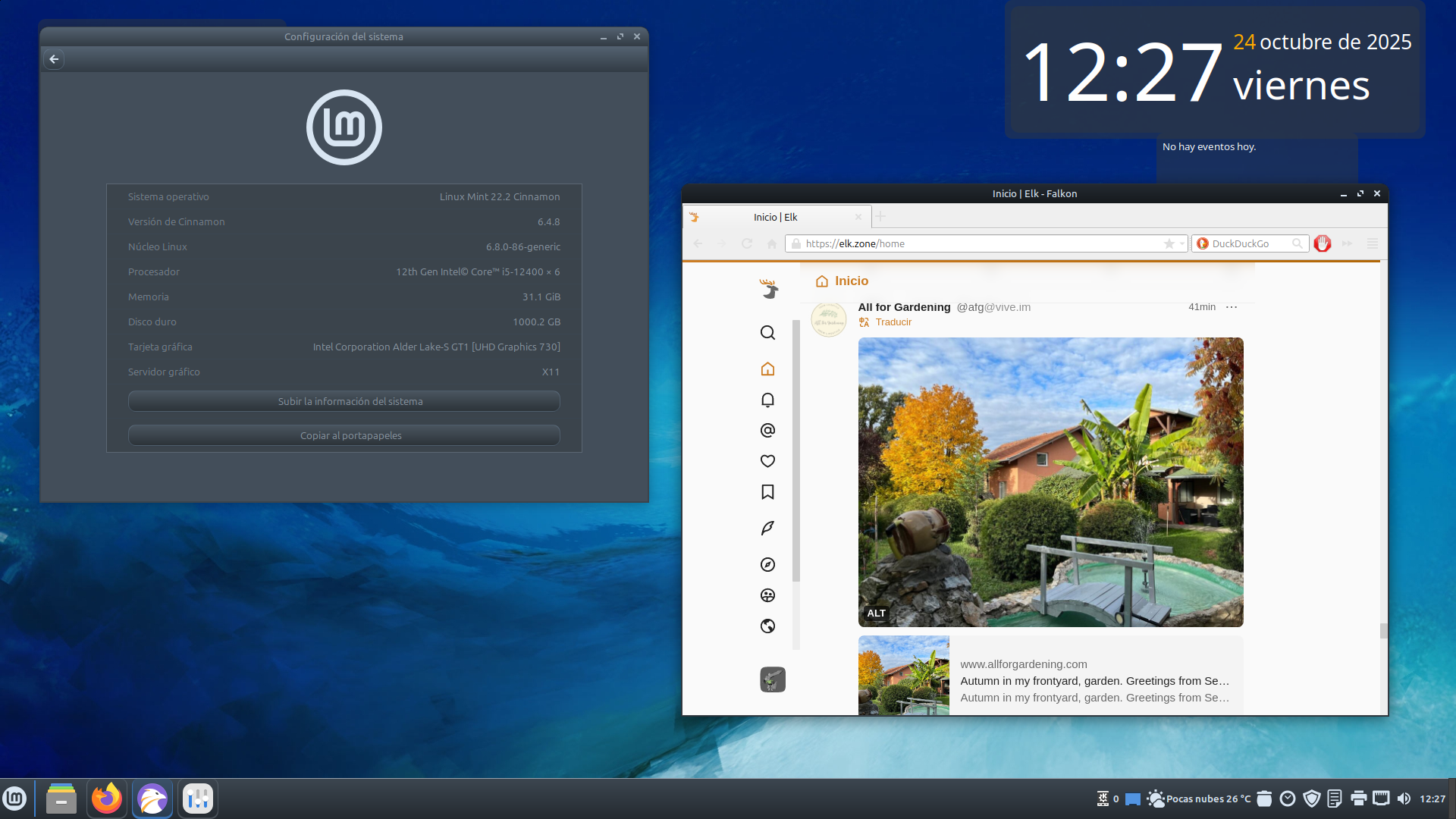Click Traducir link on the post
The image size is (1456, 819).
(893, 322)
